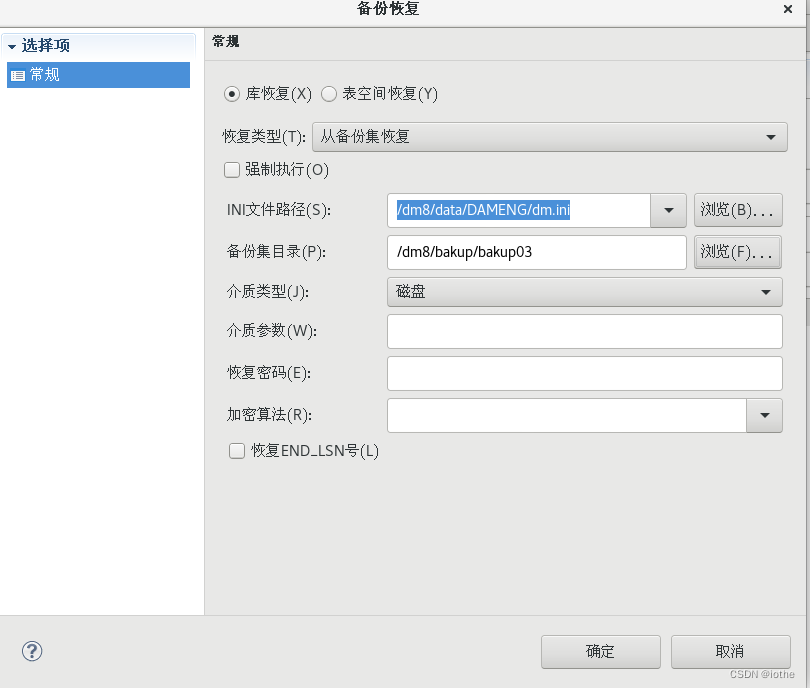This screenshot has height=688, width=810.
Task: Click 浏览(B)... to browse INI file
Action: click(738, 210)
